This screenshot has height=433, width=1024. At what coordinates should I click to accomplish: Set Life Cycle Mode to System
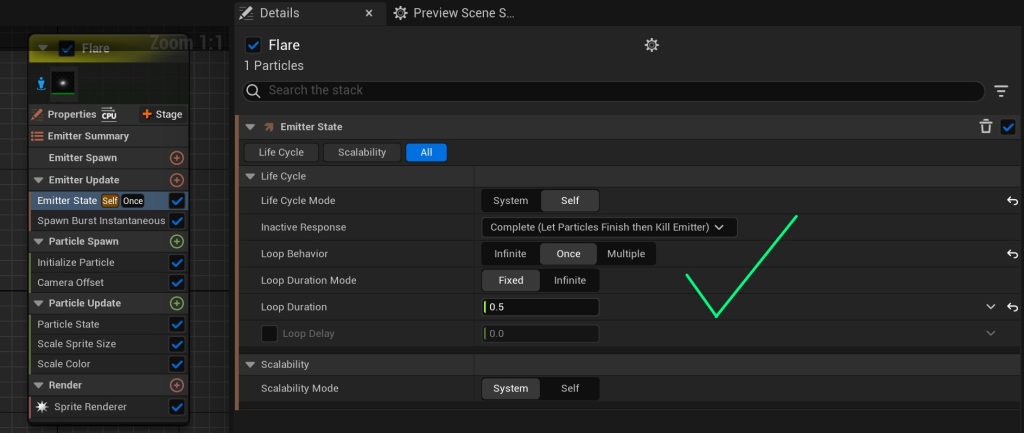pos(511,200)
